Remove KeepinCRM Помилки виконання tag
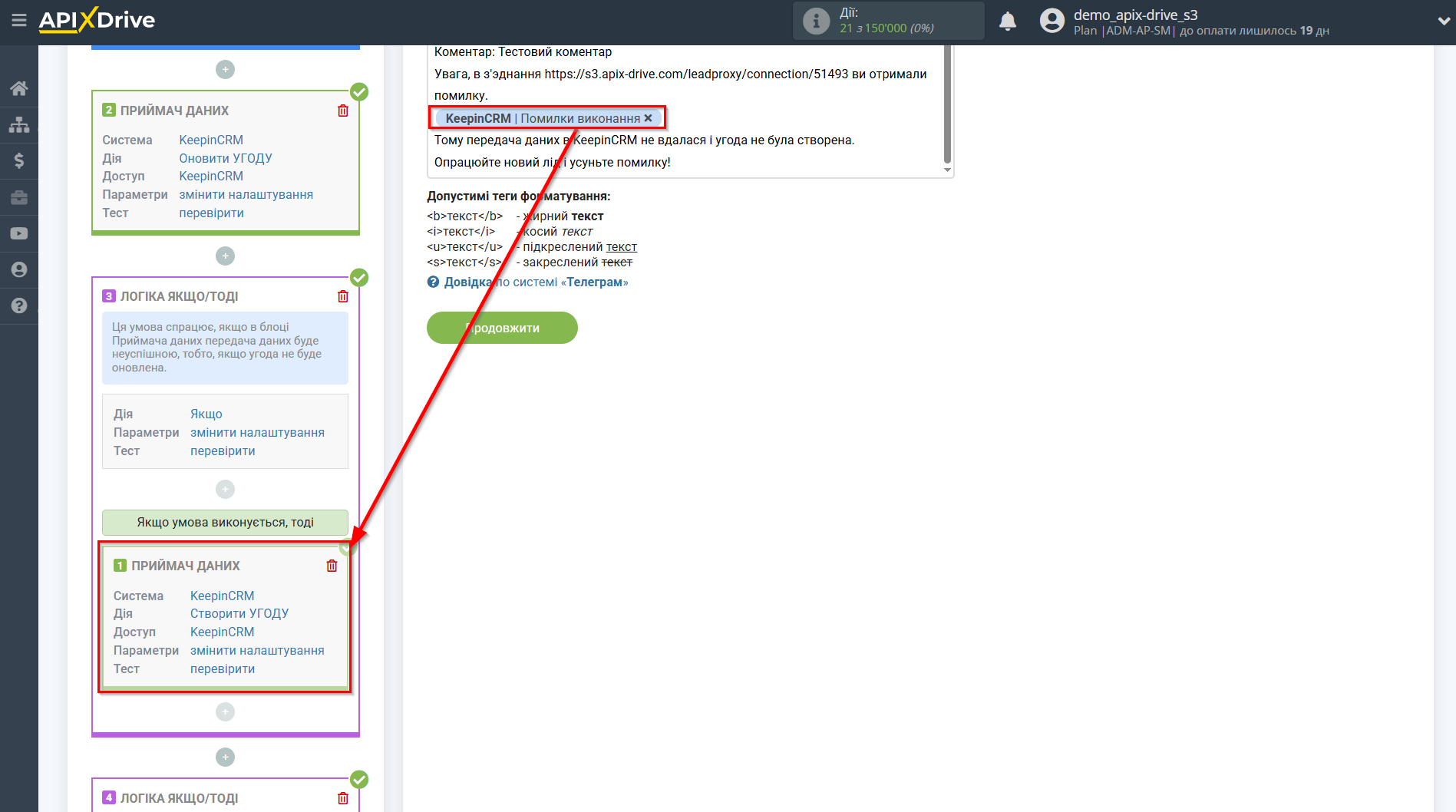The height and width of the screenshot is (812, 1456). [x=648, y=118]
